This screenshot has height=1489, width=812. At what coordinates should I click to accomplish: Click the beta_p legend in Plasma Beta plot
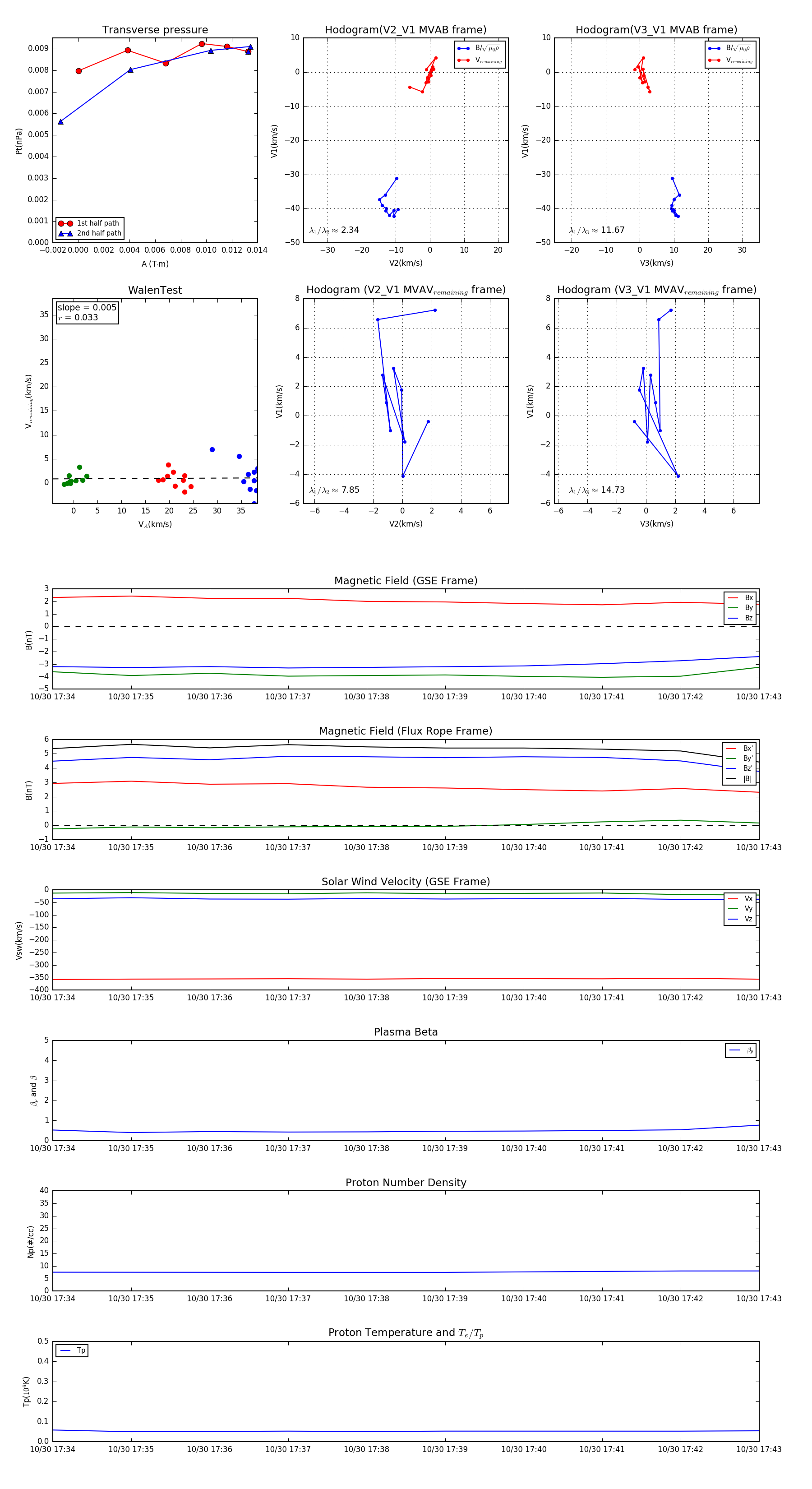tap(741, 1050)
